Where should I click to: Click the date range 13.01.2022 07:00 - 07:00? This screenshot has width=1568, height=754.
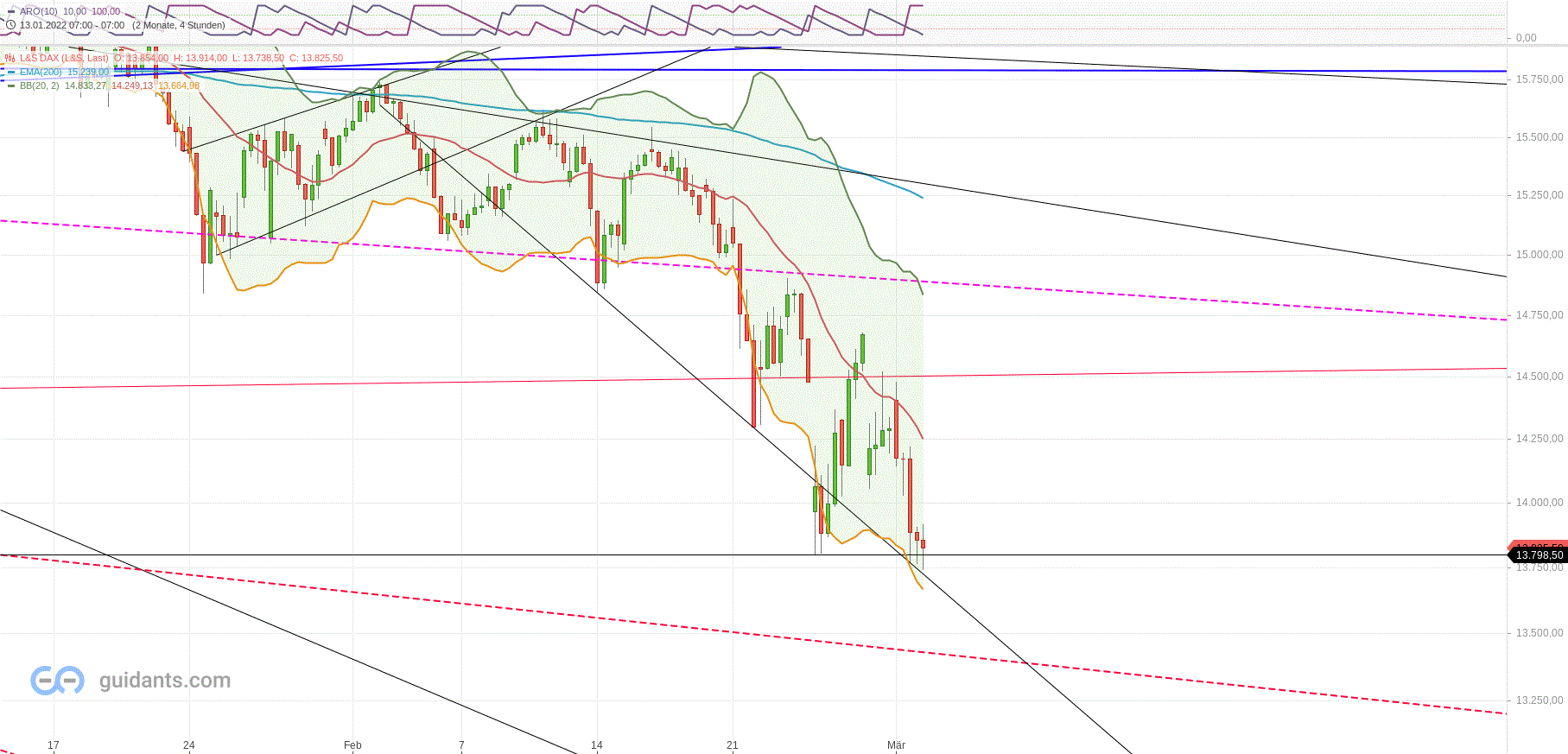tap(73, 25)
